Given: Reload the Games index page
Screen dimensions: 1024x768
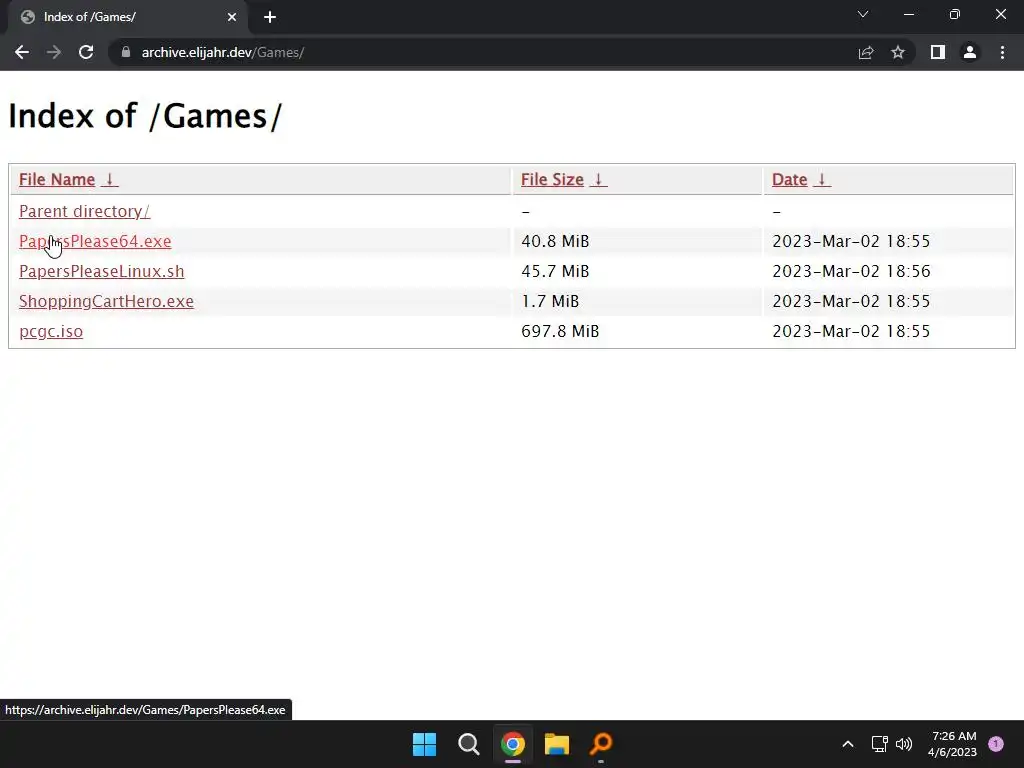Looking at the screenshot, I should tap(86, 52).
